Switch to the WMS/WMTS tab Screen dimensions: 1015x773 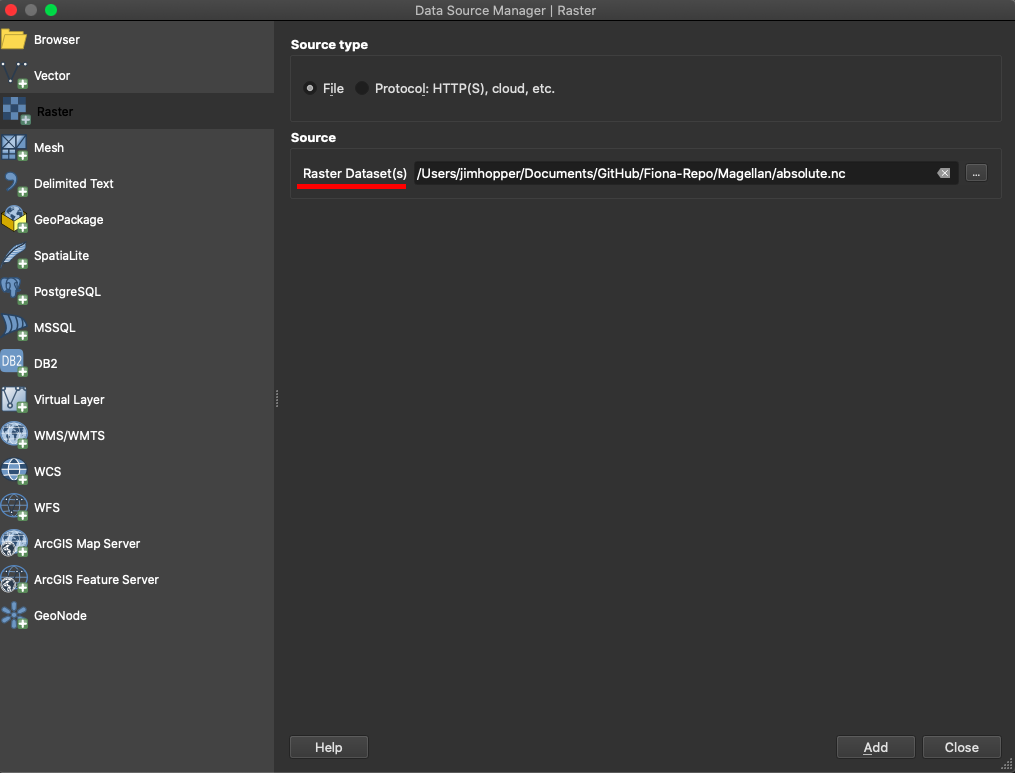(69, 436)
